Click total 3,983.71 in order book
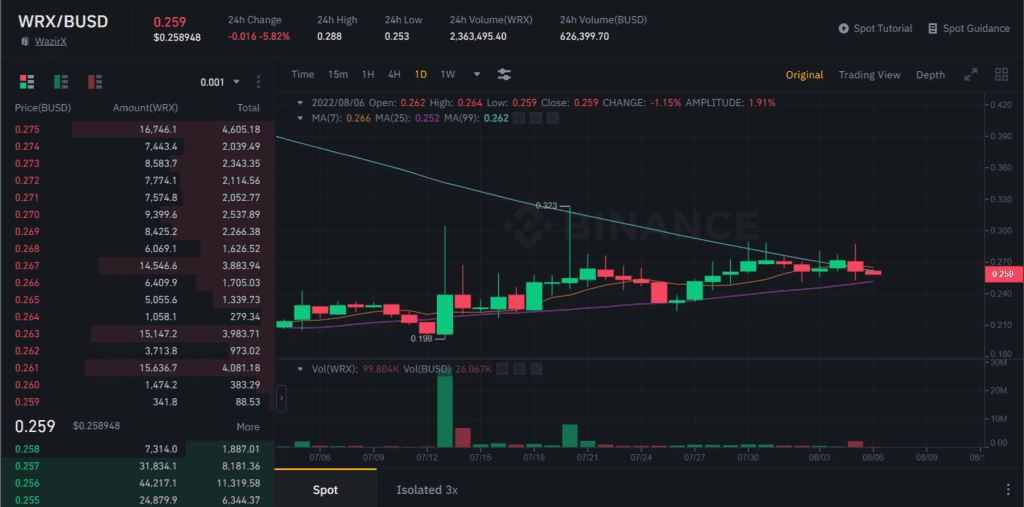The width and height of the screenshot is (1024, 507). point(241,334)
